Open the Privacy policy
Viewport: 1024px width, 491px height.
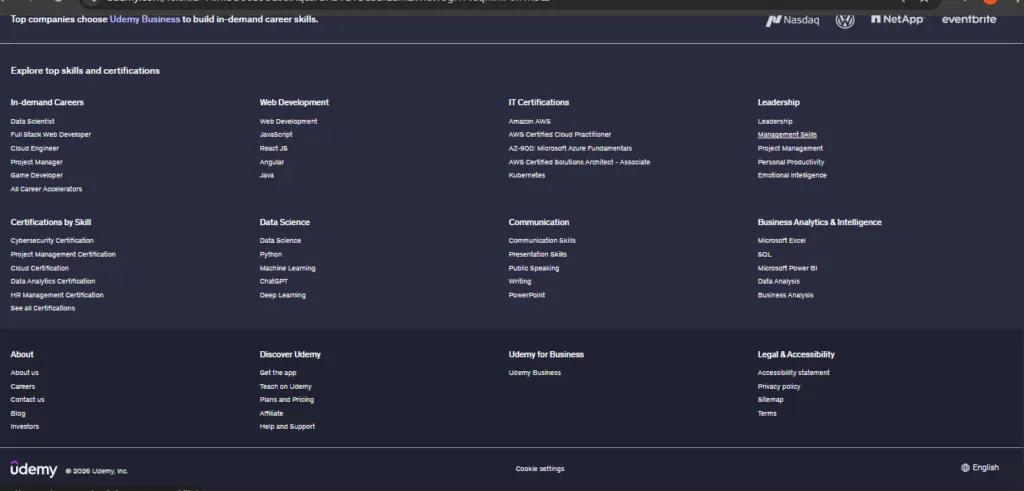pos(778,387)
